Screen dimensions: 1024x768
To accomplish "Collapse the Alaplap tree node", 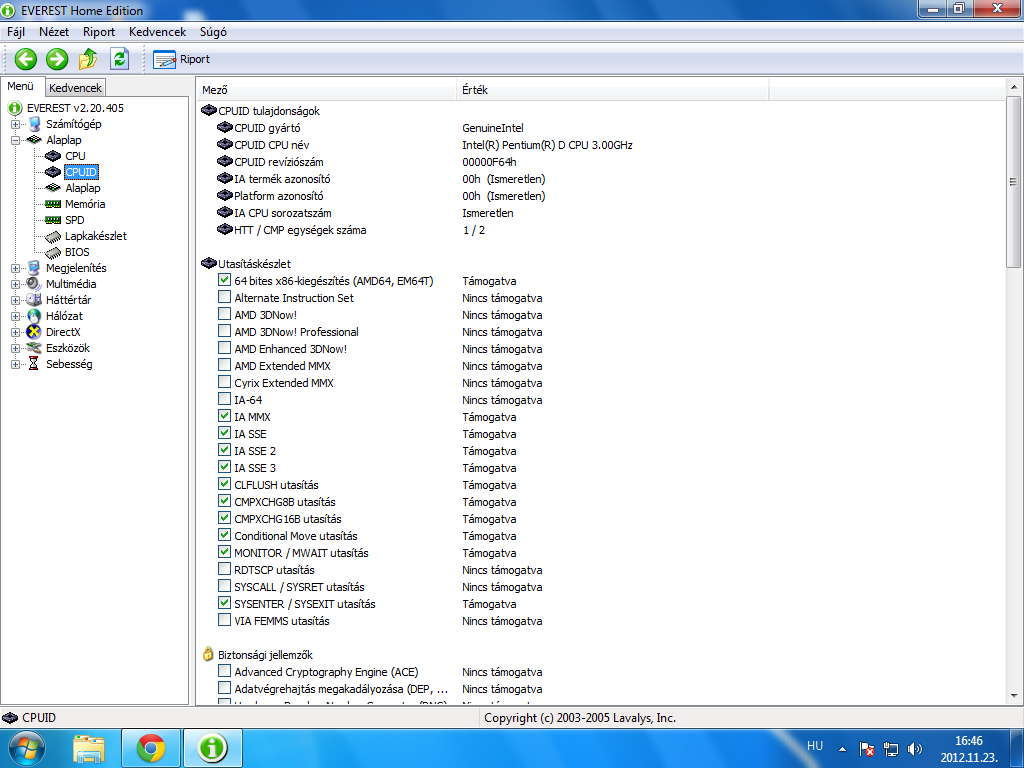I will (x=15, y=140).
